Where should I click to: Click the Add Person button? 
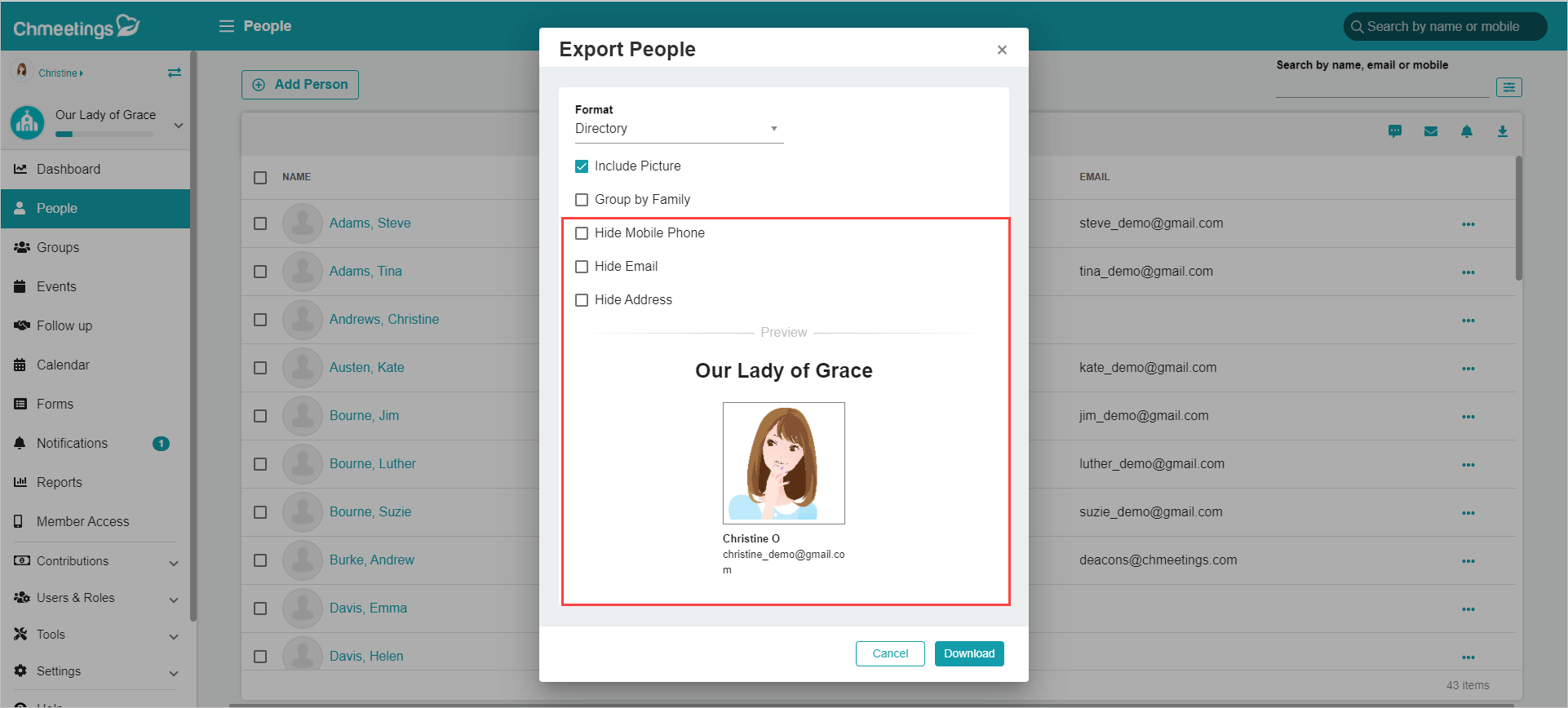[300, 85]
